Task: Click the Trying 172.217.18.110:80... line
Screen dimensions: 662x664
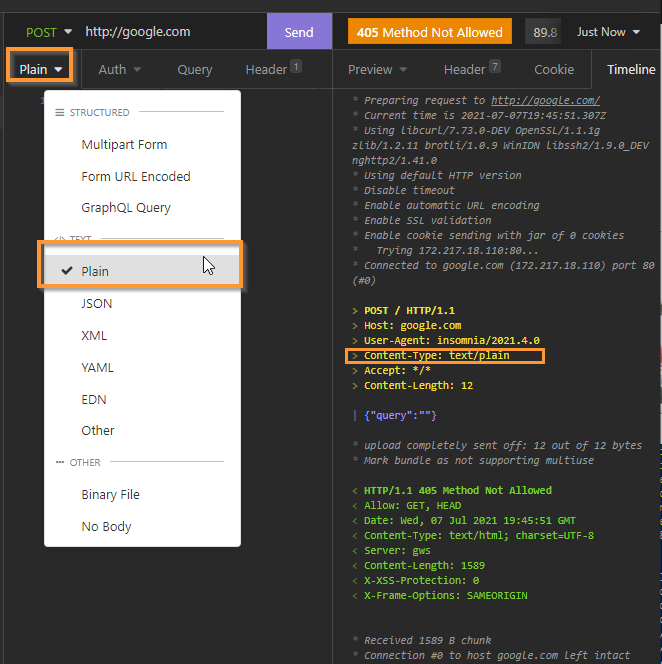Action: coord(457,251)
